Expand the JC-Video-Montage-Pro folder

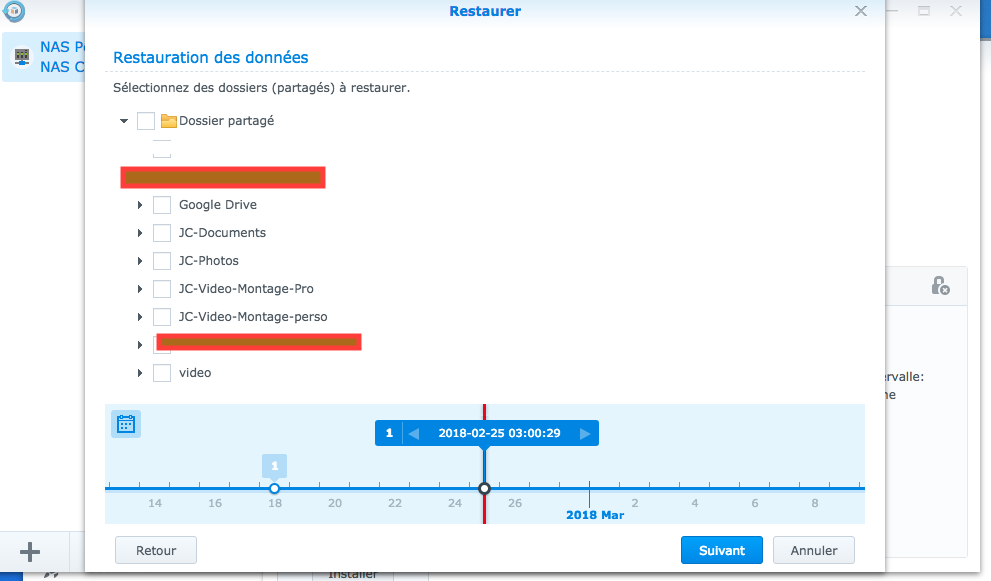pyautogui.click(x=140, y=289)
